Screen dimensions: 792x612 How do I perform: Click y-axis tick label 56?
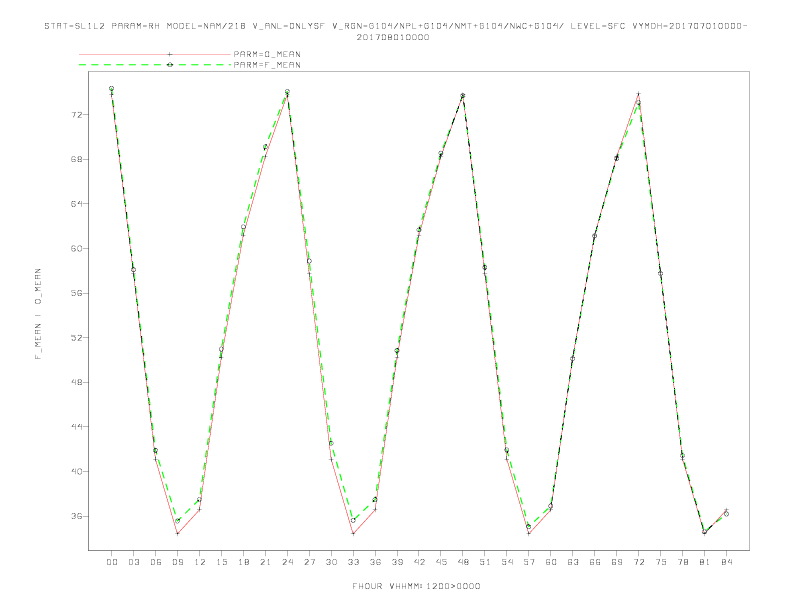point(77,293)
